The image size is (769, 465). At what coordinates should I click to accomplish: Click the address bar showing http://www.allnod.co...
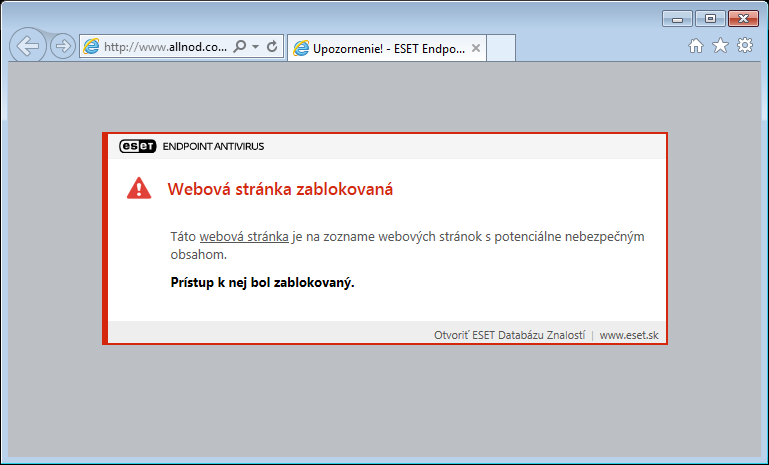[x=181, y=47]
